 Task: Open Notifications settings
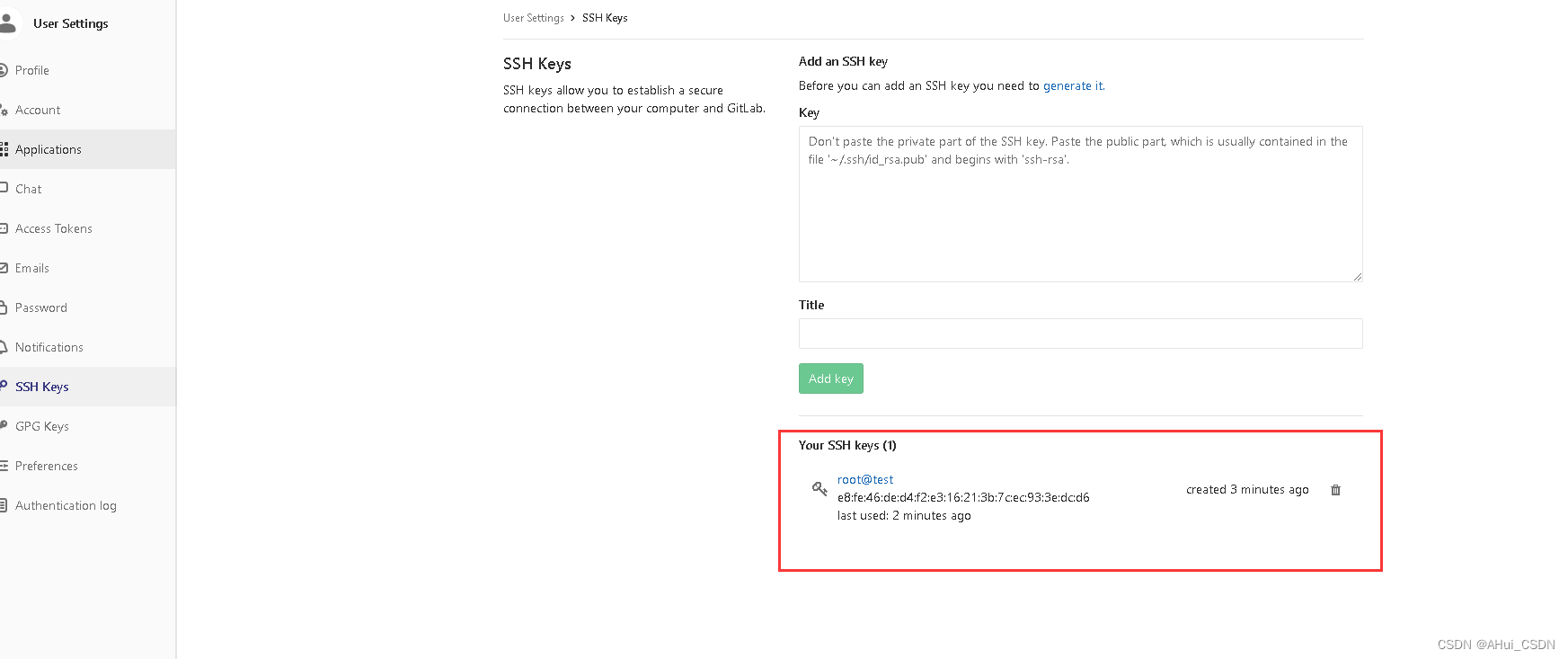[49, 347]
